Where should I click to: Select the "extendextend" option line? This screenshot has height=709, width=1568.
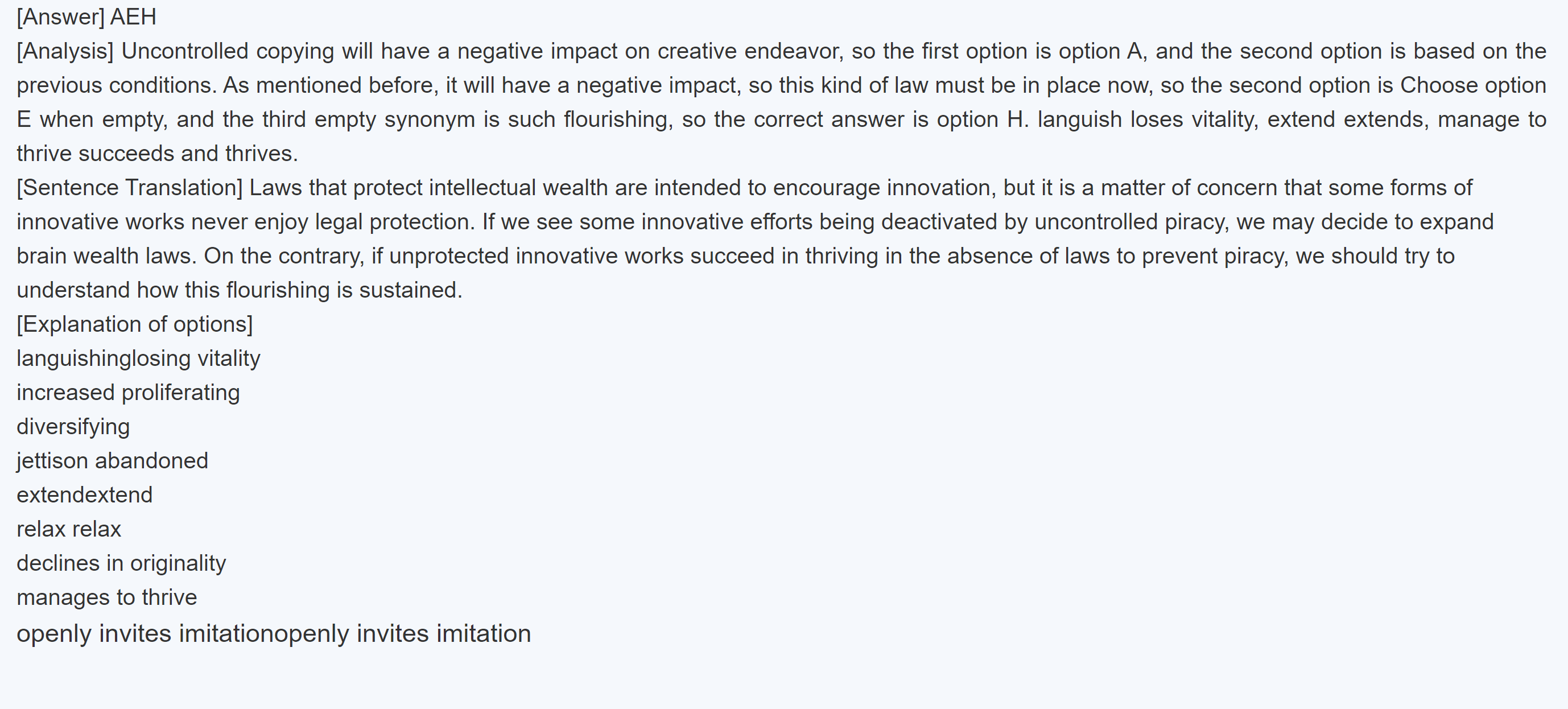point(85,495)
